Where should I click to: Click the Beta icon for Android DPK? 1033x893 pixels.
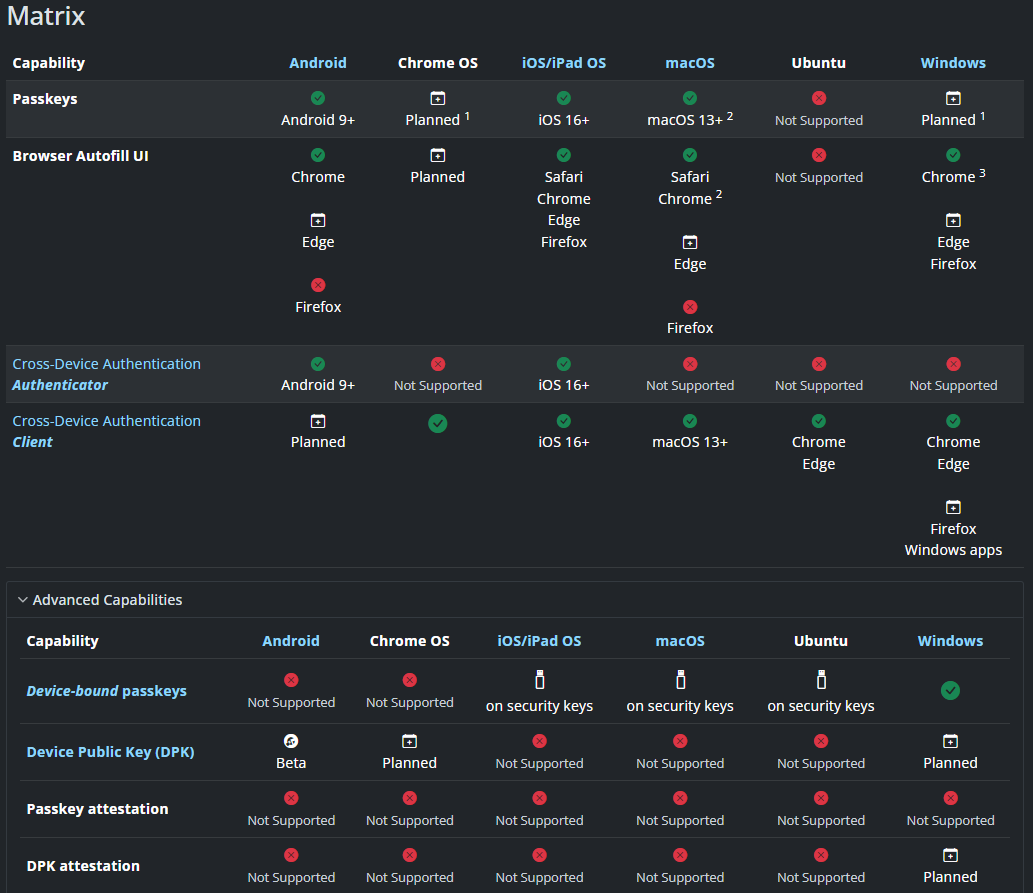(x=291, y=741)
